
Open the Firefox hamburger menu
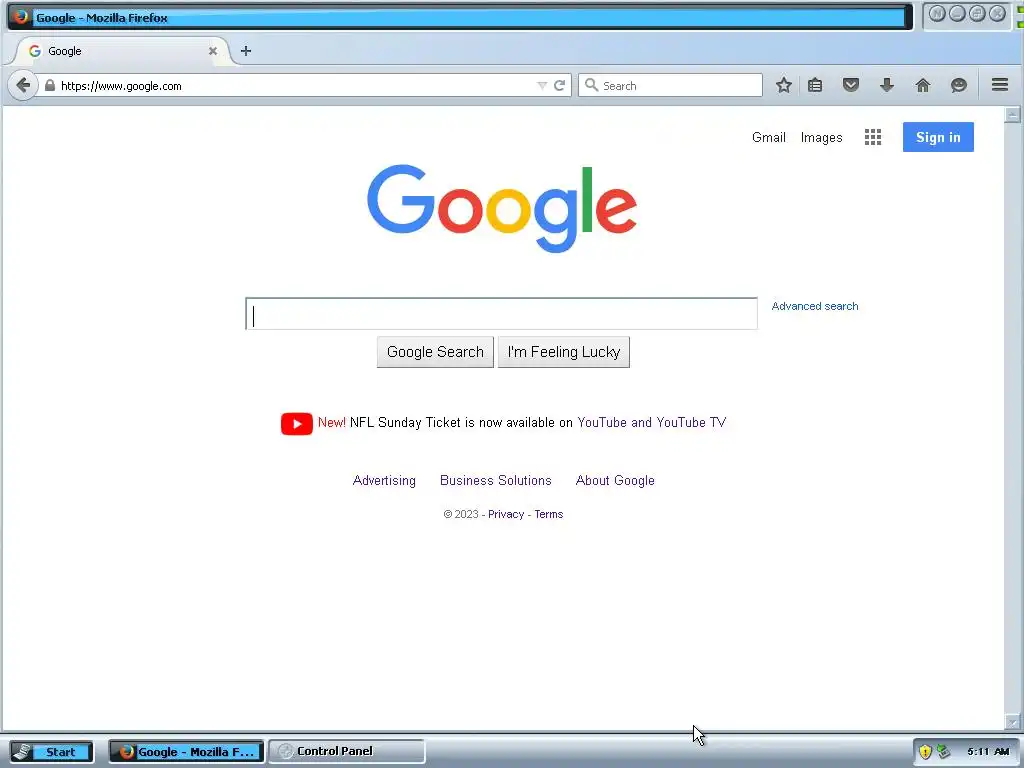click(x=1000, y=85)
